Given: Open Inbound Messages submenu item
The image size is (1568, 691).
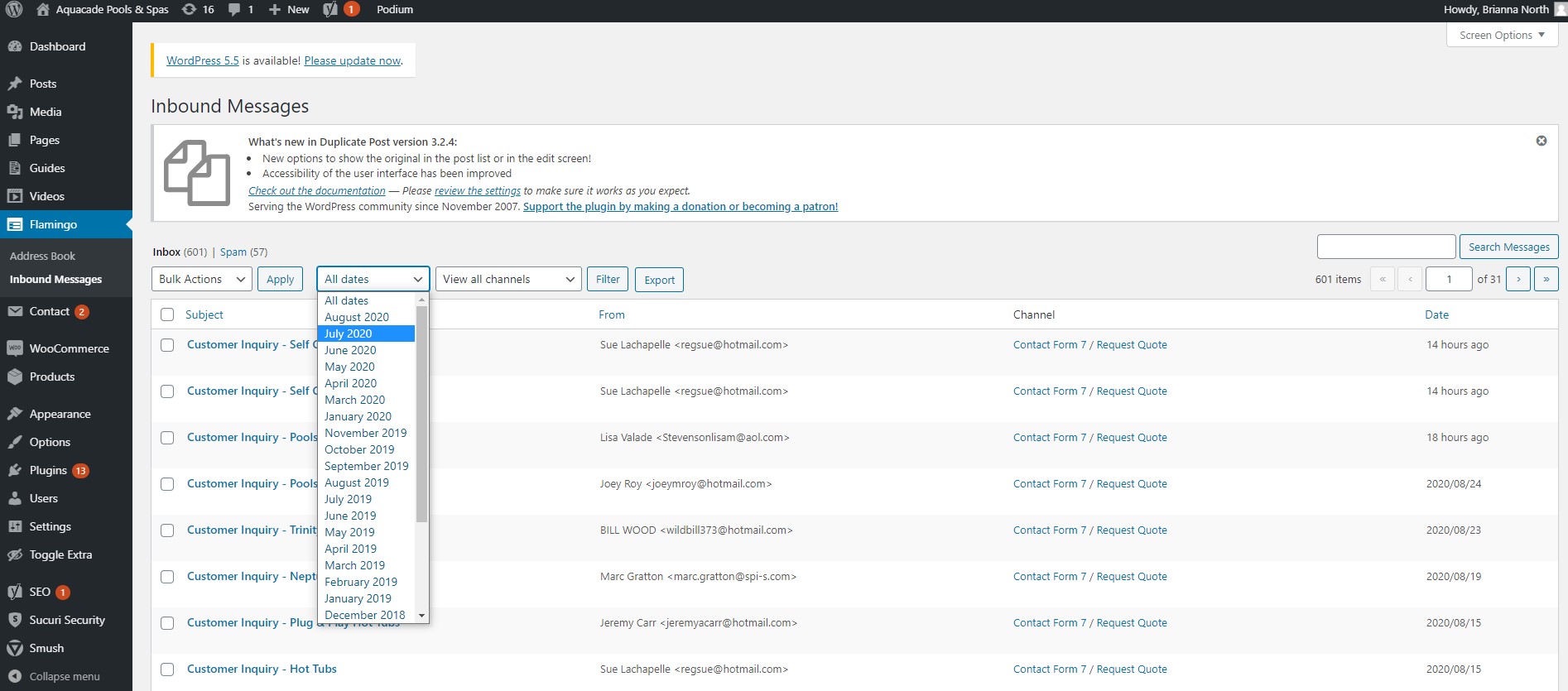Looking at the screenshot, I should [55, 280].
